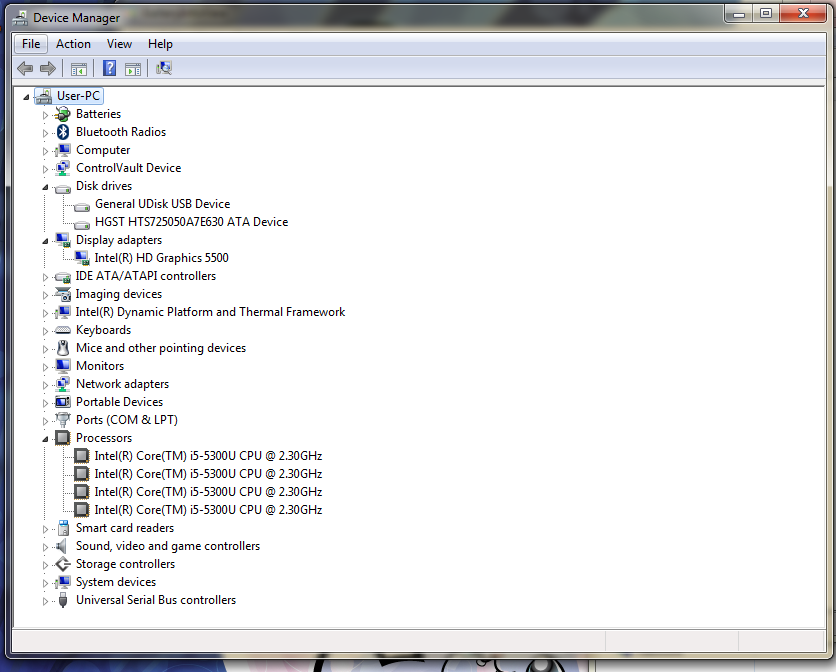Click the Network adapters icon
The image size is (836, 672).
(63, 384)
